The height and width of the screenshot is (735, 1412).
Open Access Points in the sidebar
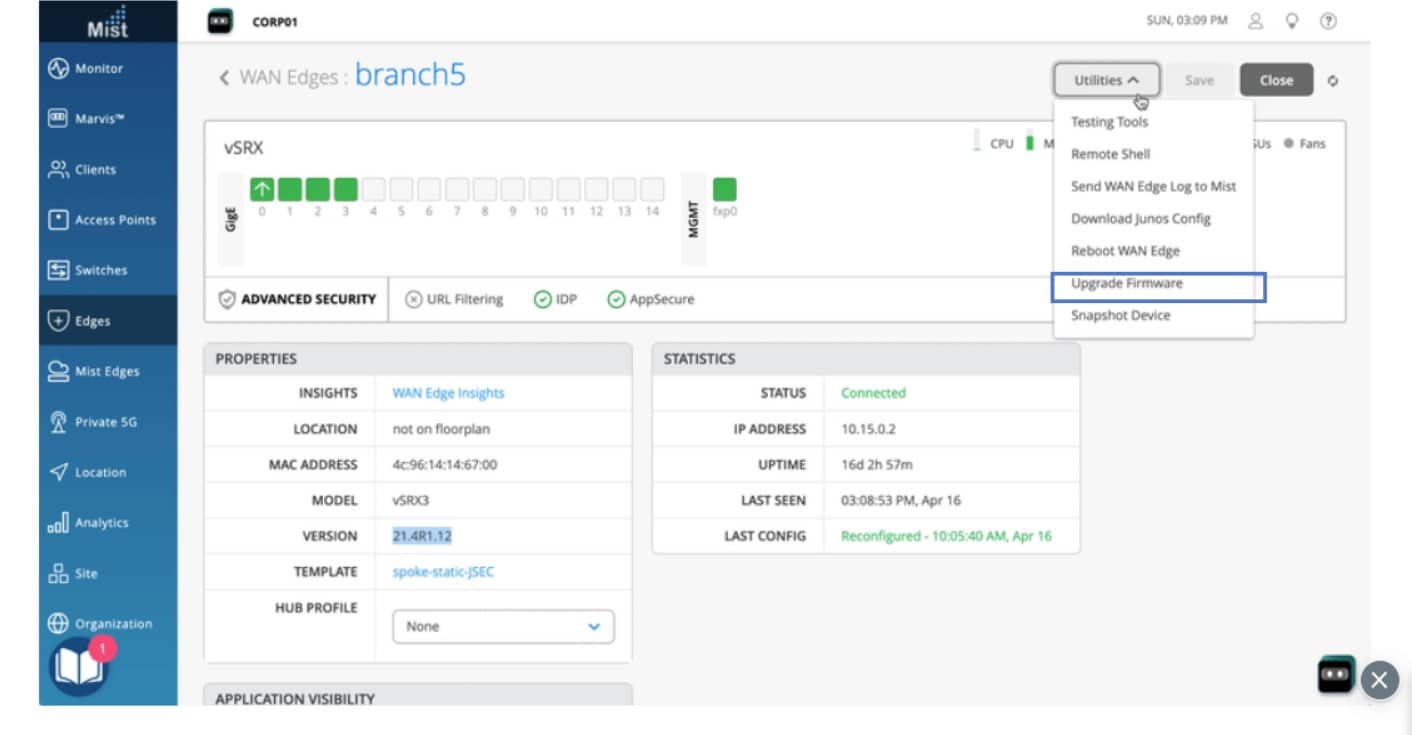coord(108,220)
